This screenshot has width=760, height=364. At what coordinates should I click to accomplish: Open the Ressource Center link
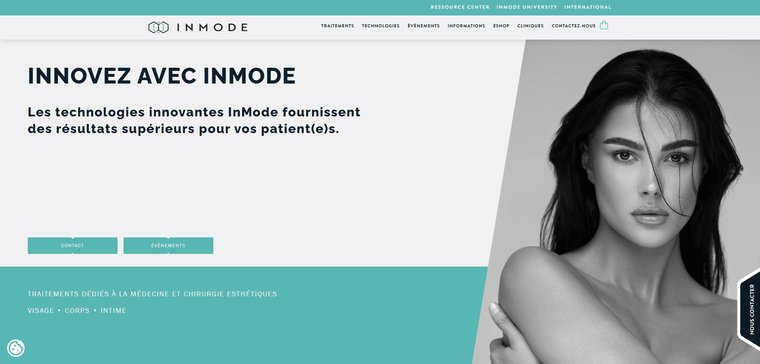460,7
